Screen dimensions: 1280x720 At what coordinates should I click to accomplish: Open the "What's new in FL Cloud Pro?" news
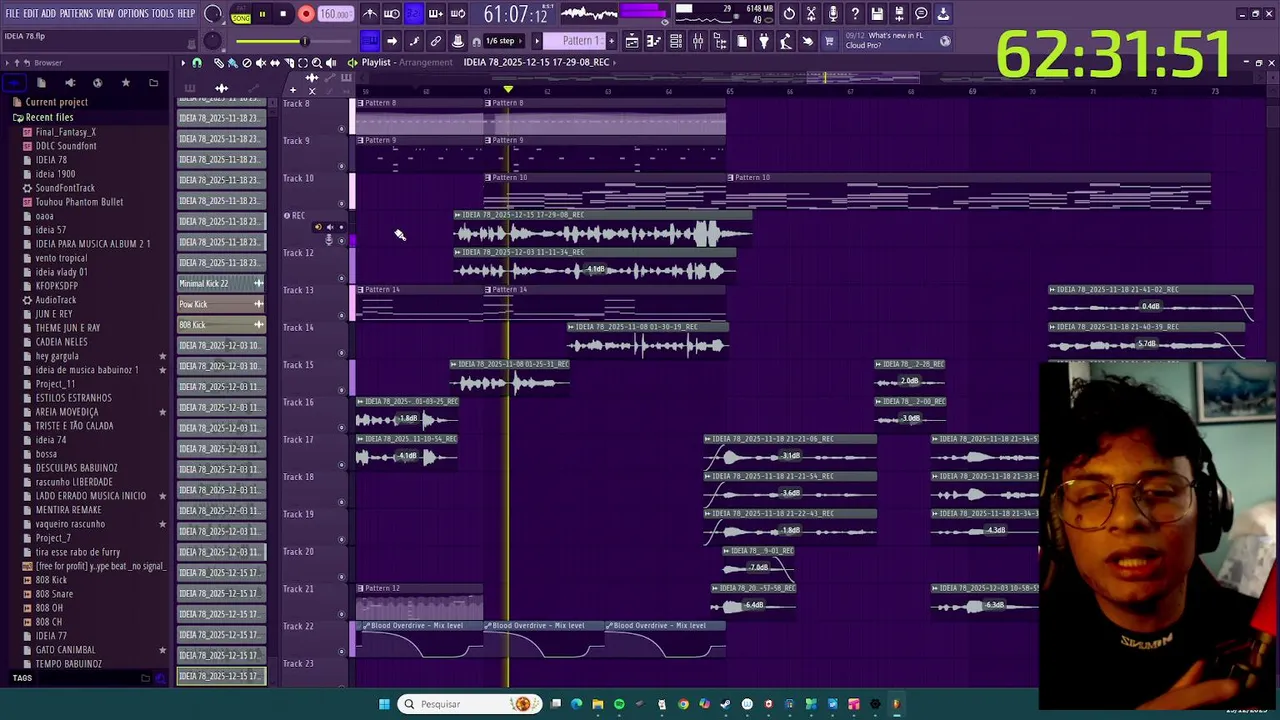(x=896, y=40)
